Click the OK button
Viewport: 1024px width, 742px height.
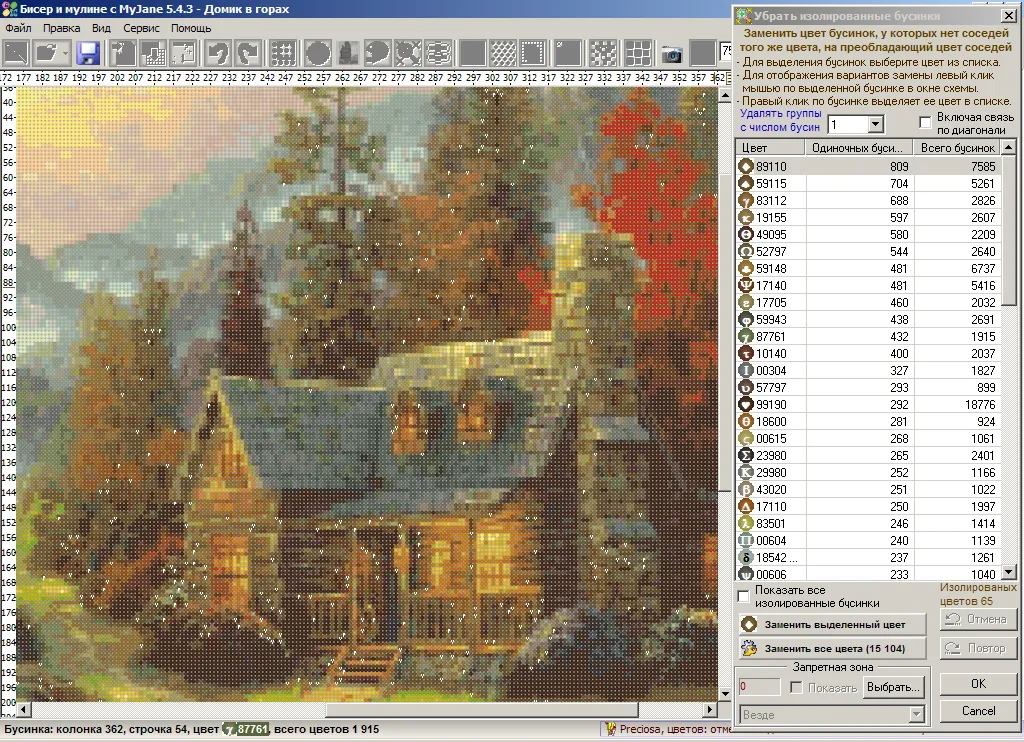click(978, 684)
